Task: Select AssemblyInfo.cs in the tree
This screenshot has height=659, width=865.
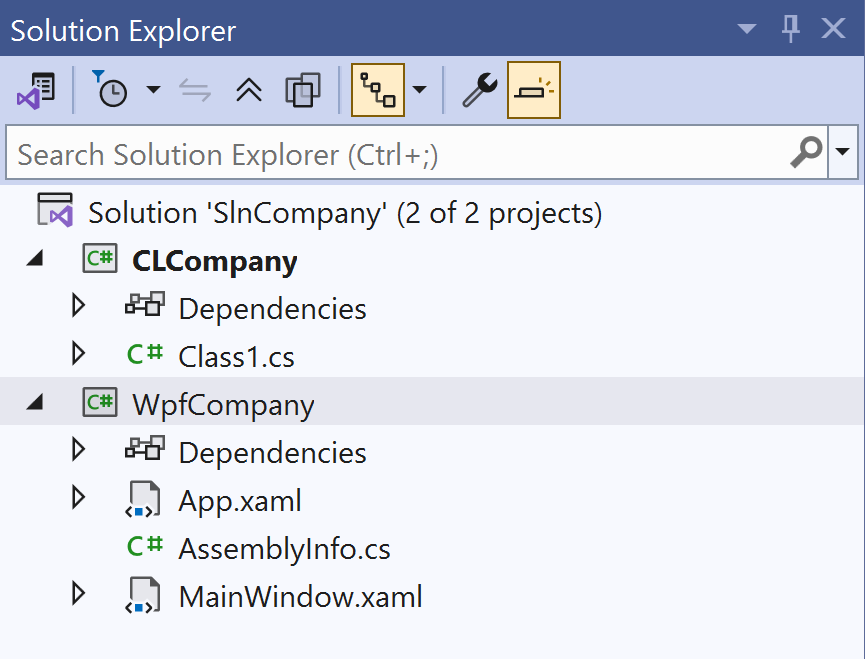Action: coord(284,548)
